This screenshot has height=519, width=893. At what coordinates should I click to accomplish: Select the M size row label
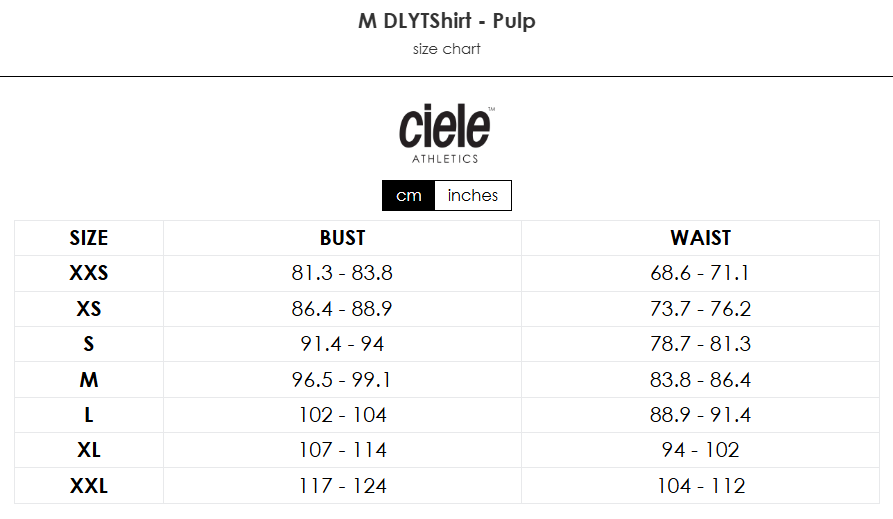89,379
